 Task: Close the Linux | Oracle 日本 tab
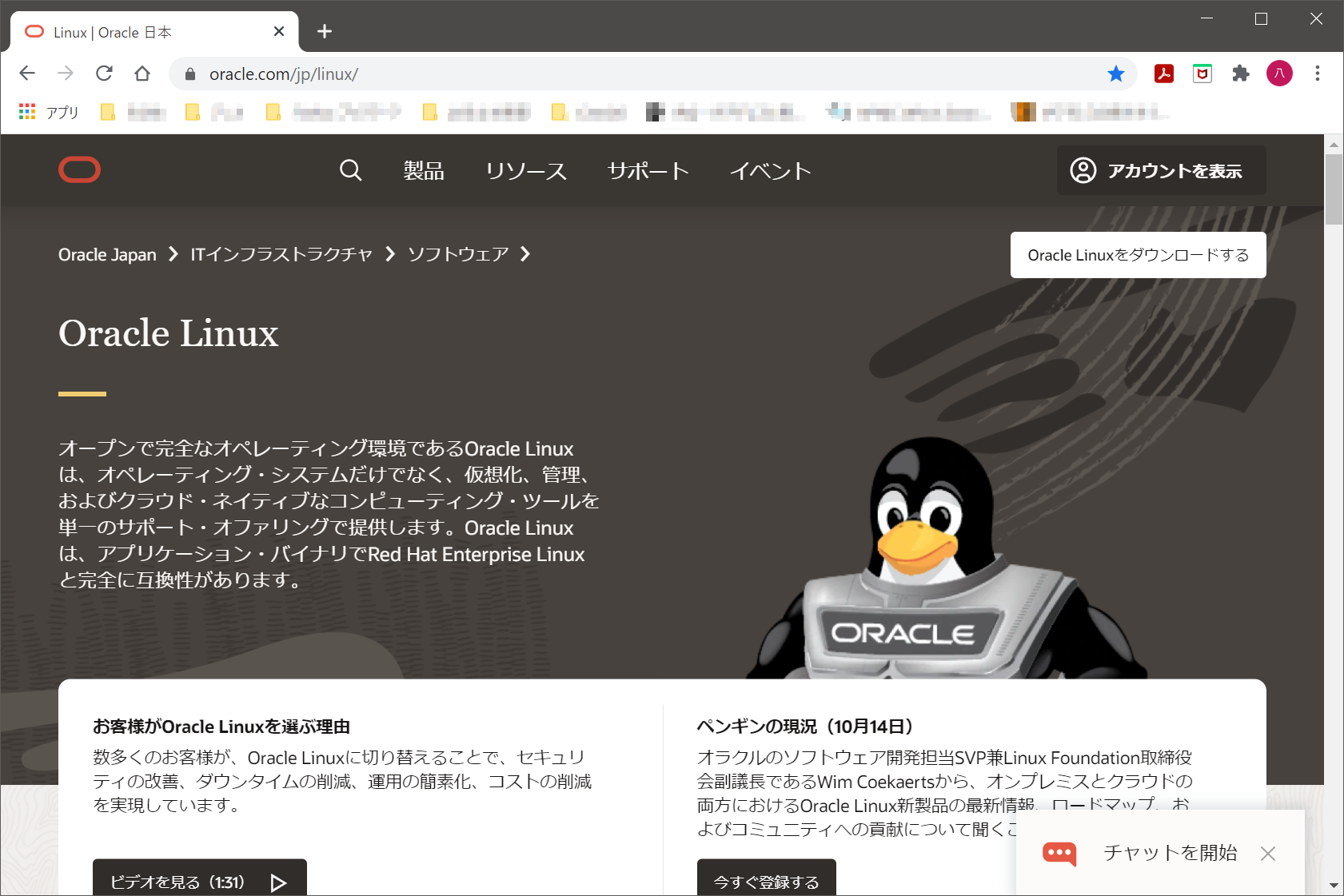pos(279,32)
